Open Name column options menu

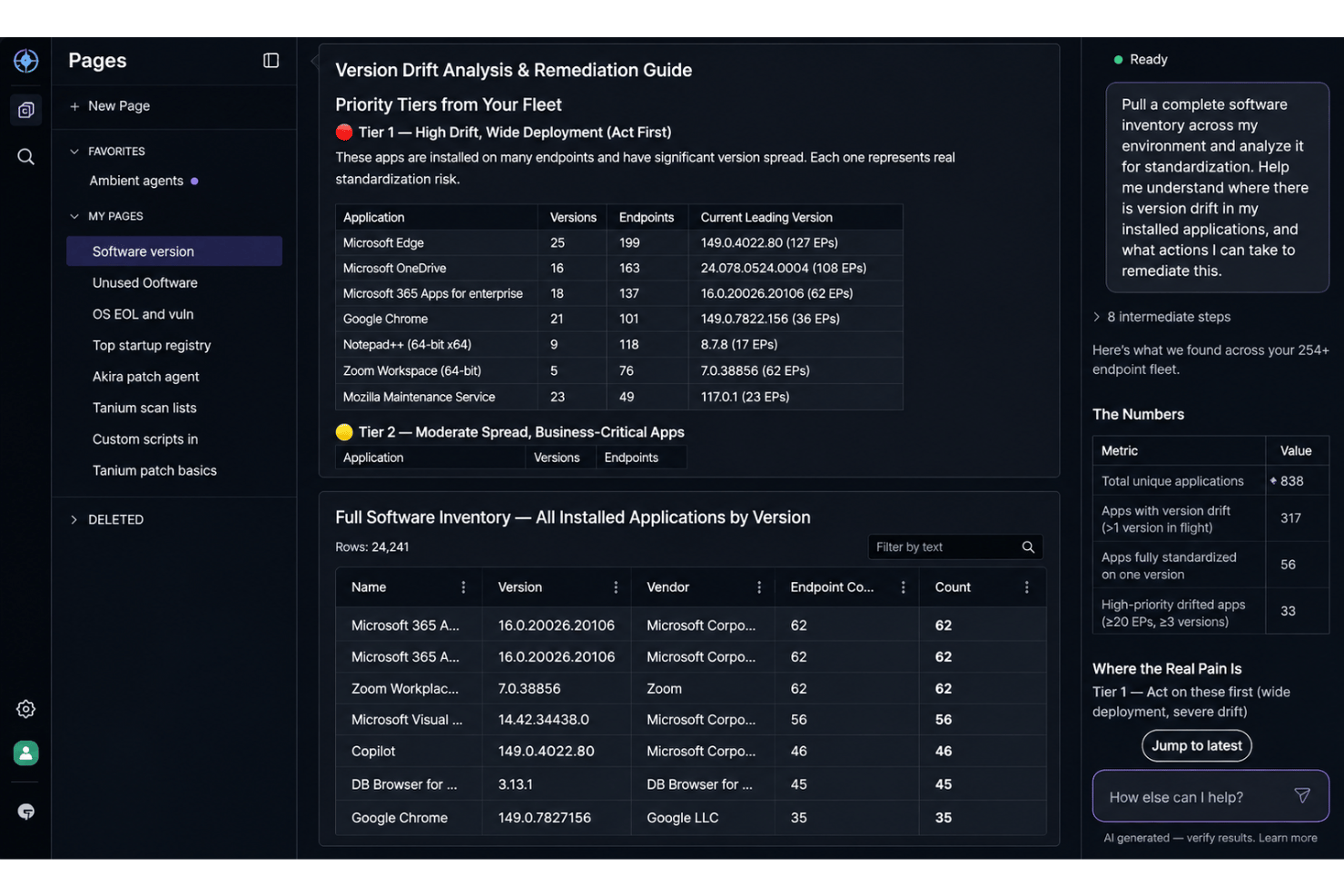[x=463, y=587]
